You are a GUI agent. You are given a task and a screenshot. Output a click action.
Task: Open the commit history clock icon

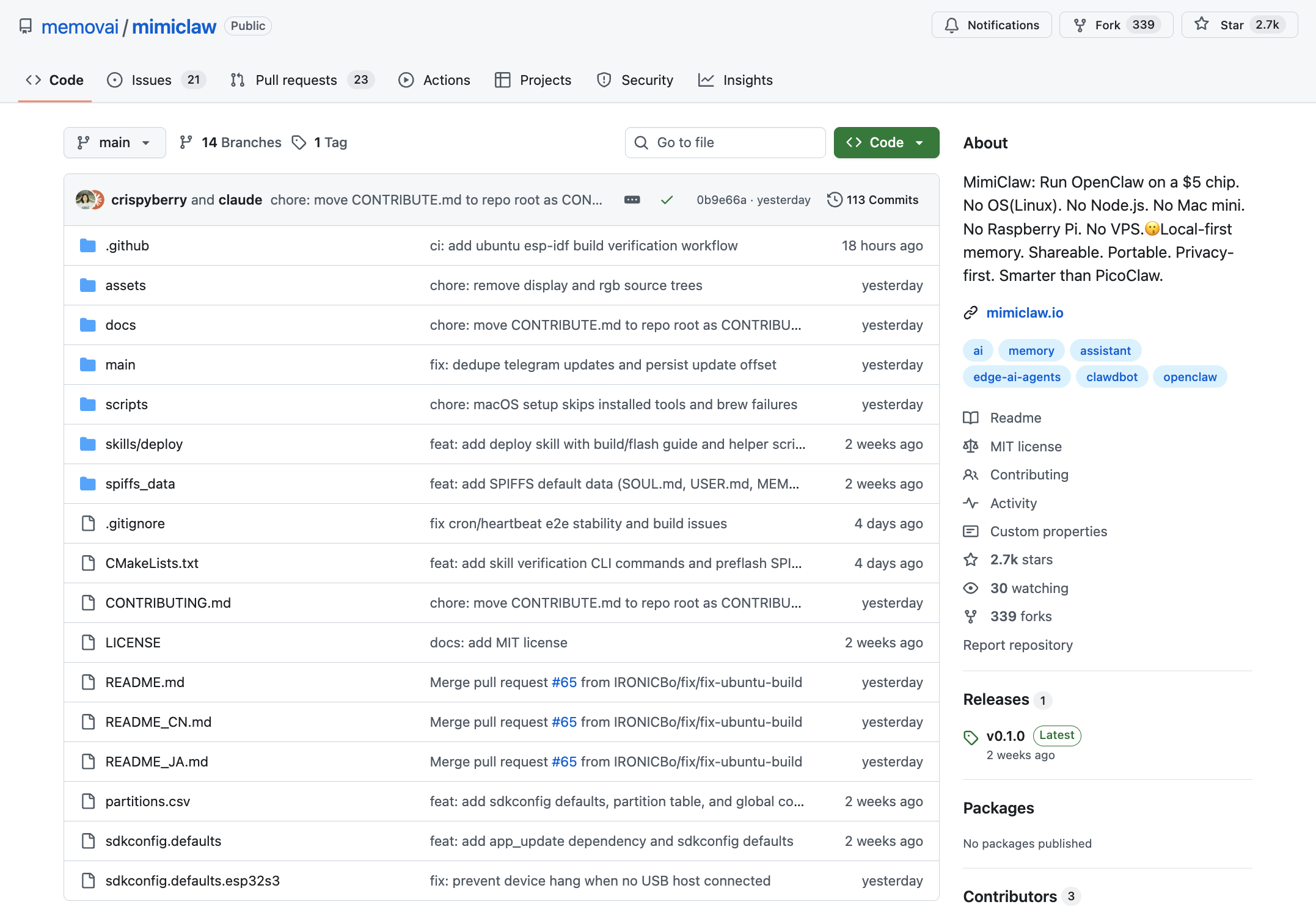(x=835, y=200)
